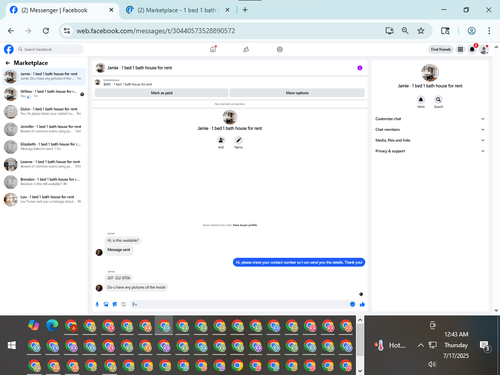Expand Chat members section
Viewport: 500px width, 375px height.
(430, 129)
